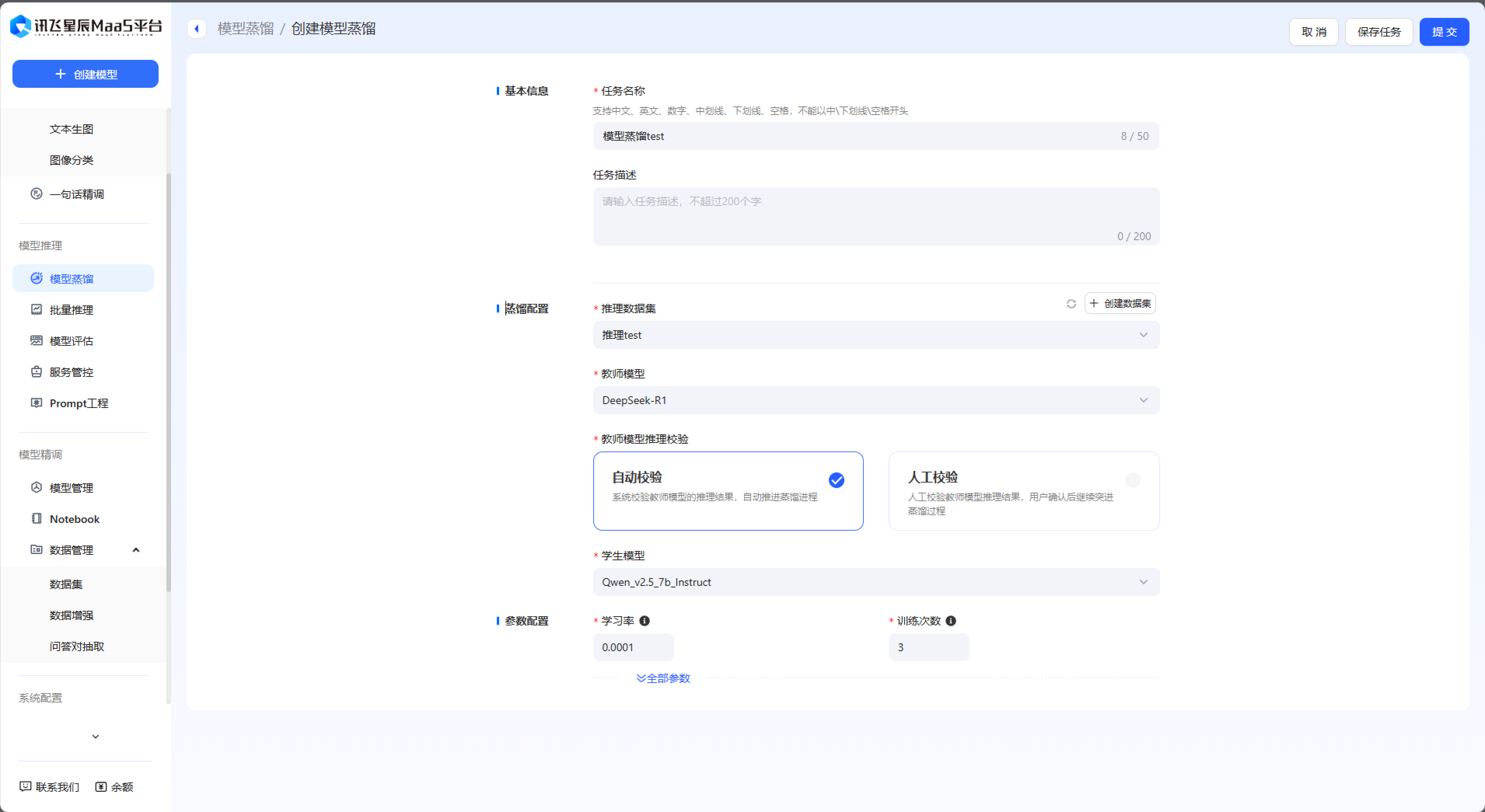Image resolution: width=1485 pixels, height=812 pixels.
Task: Expand 全部参数 section
Action: (x=663, y=678)
